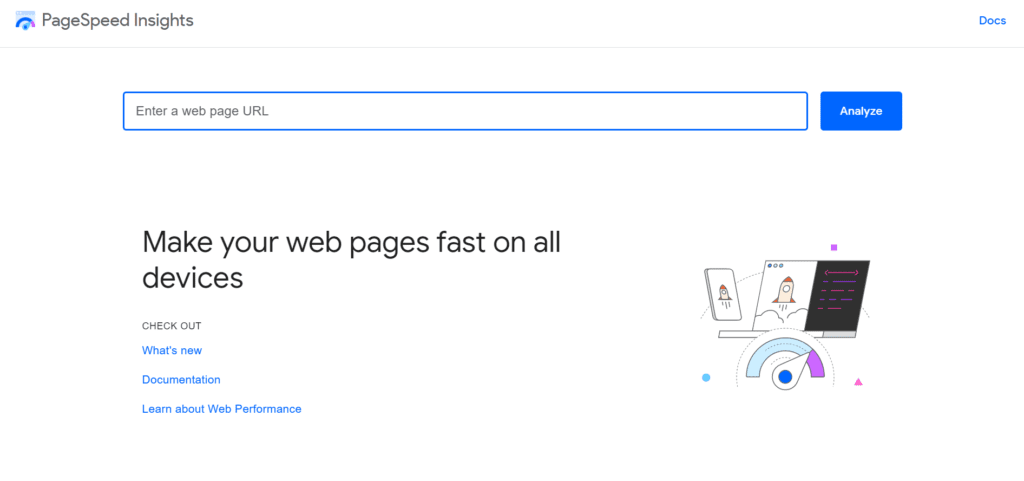Click the speedometer gauge's blue center dial

(785, 377)
